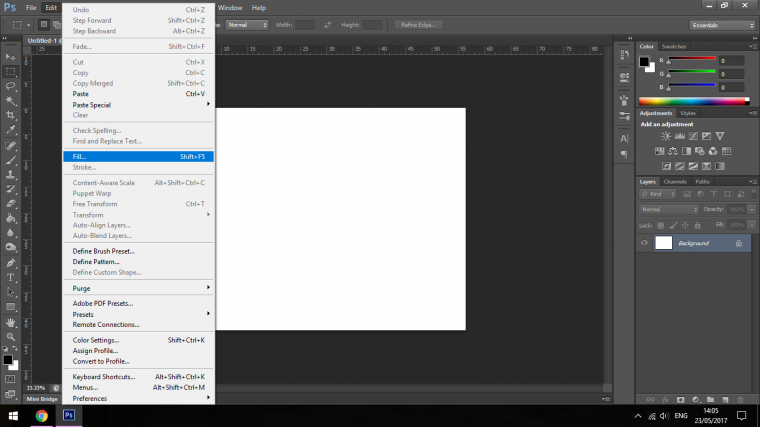Select the Paint Bucket tool

(x=10, y=218)
